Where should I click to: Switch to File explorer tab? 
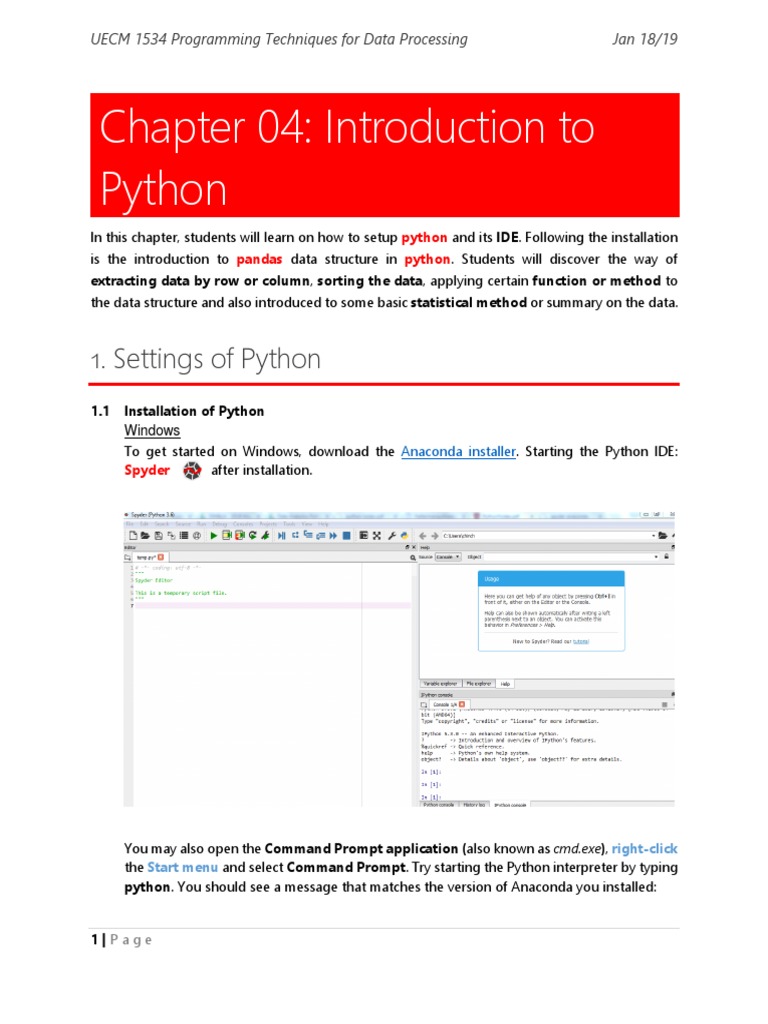(479, 684)
